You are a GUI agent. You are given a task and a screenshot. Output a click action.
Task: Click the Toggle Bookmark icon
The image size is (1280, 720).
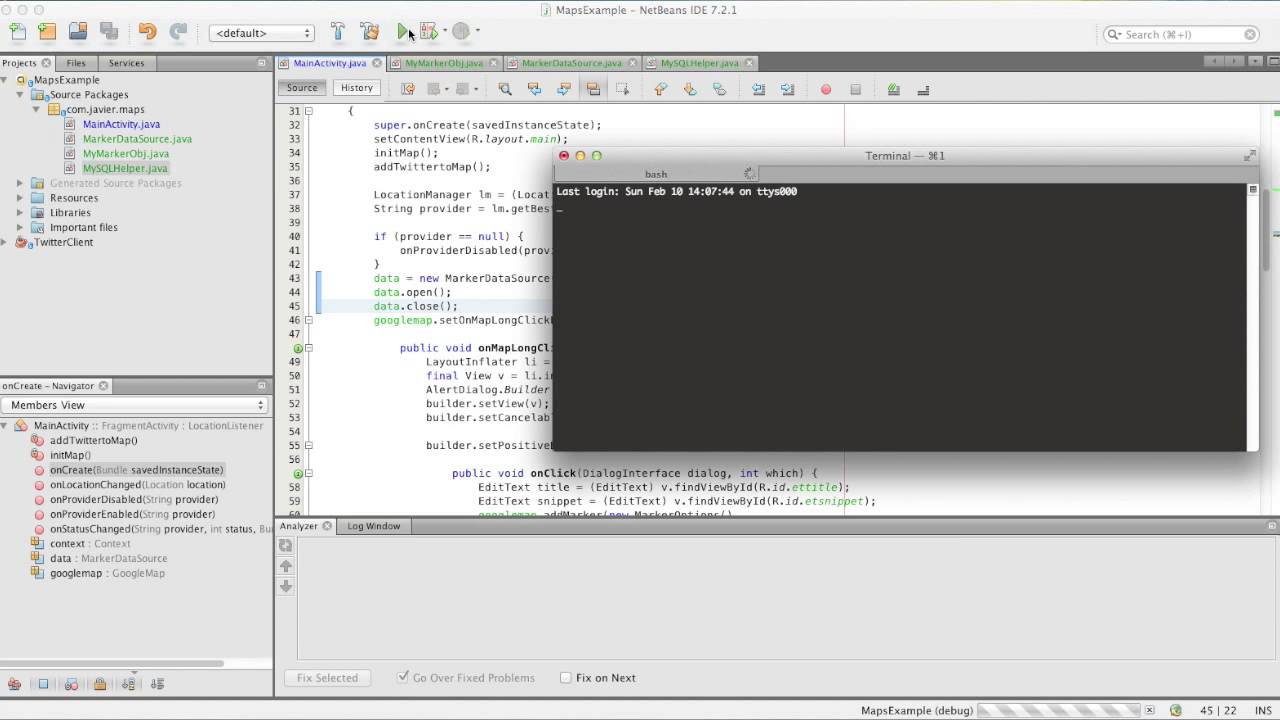click(719, 89)
